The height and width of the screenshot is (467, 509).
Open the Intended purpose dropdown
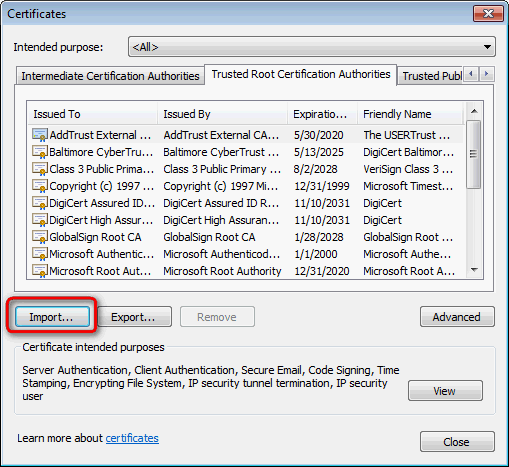tap(312, 47)
